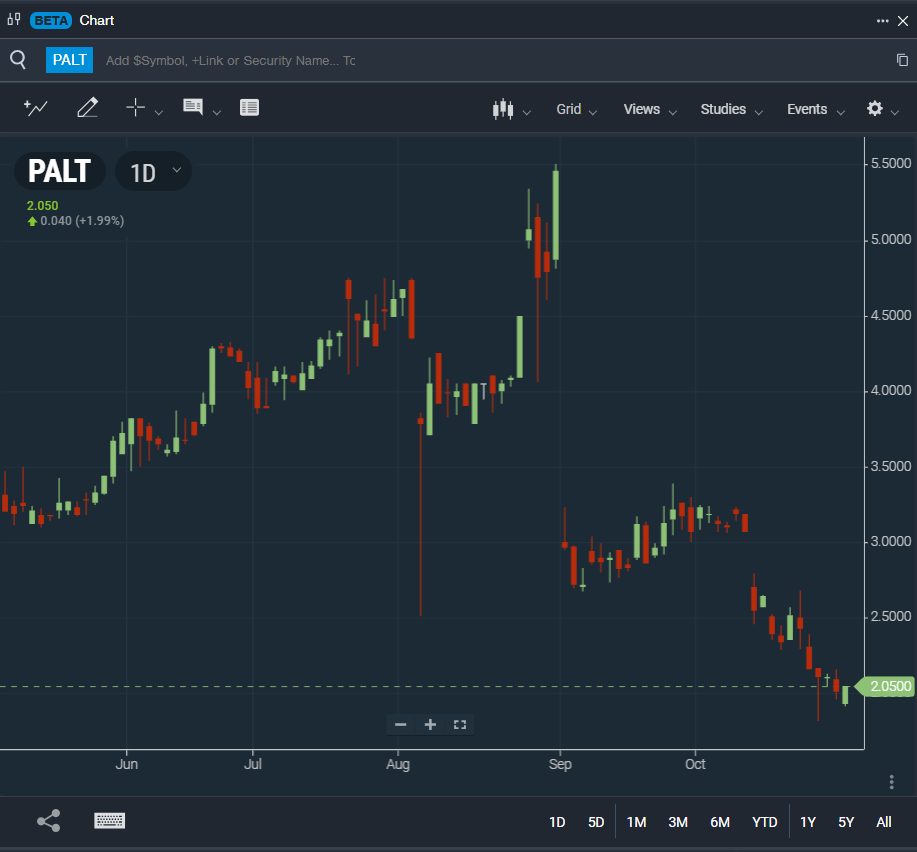Select the pencil drawing tool

tap(87, 108)
